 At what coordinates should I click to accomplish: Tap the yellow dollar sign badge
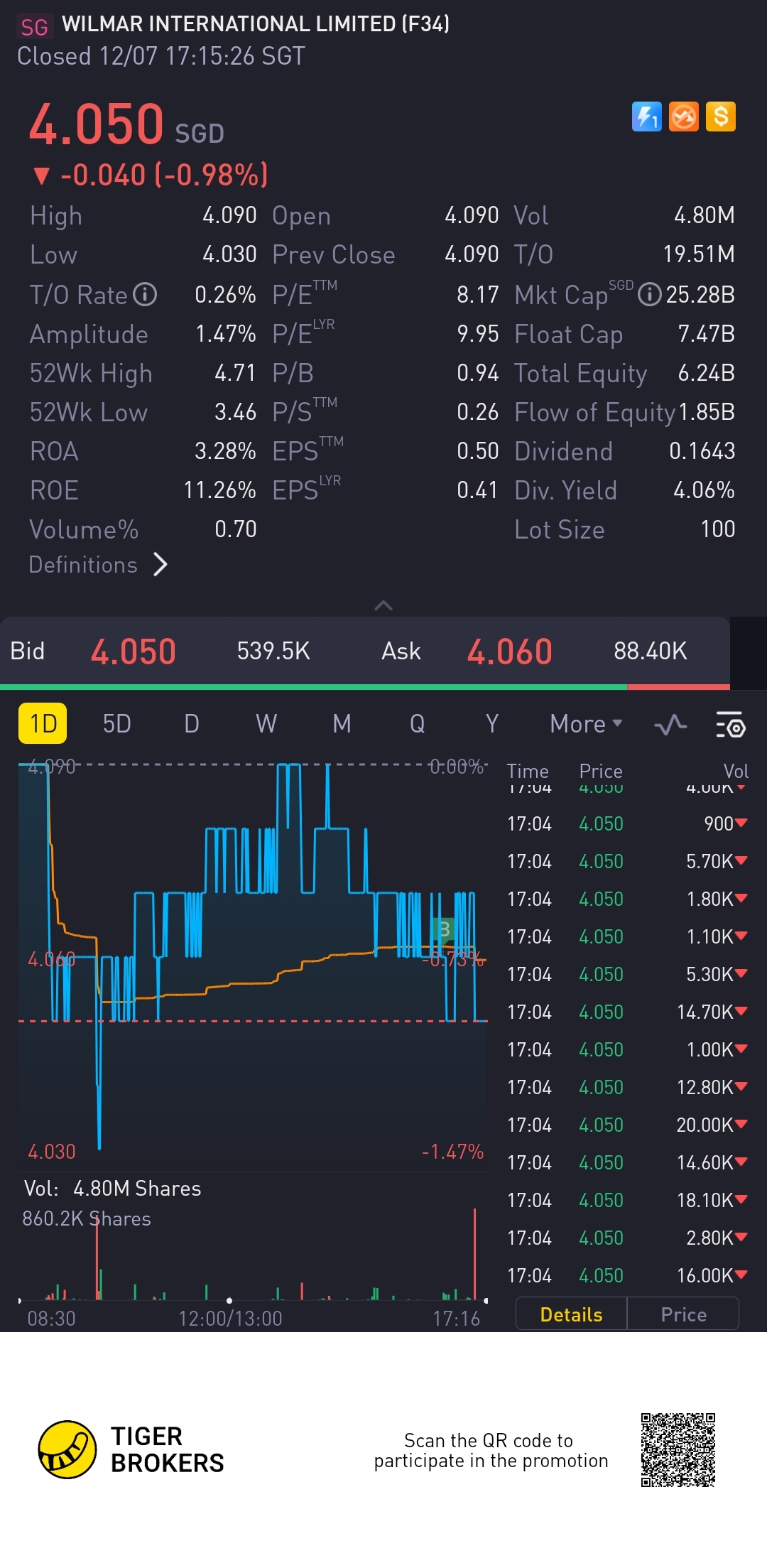721,117
